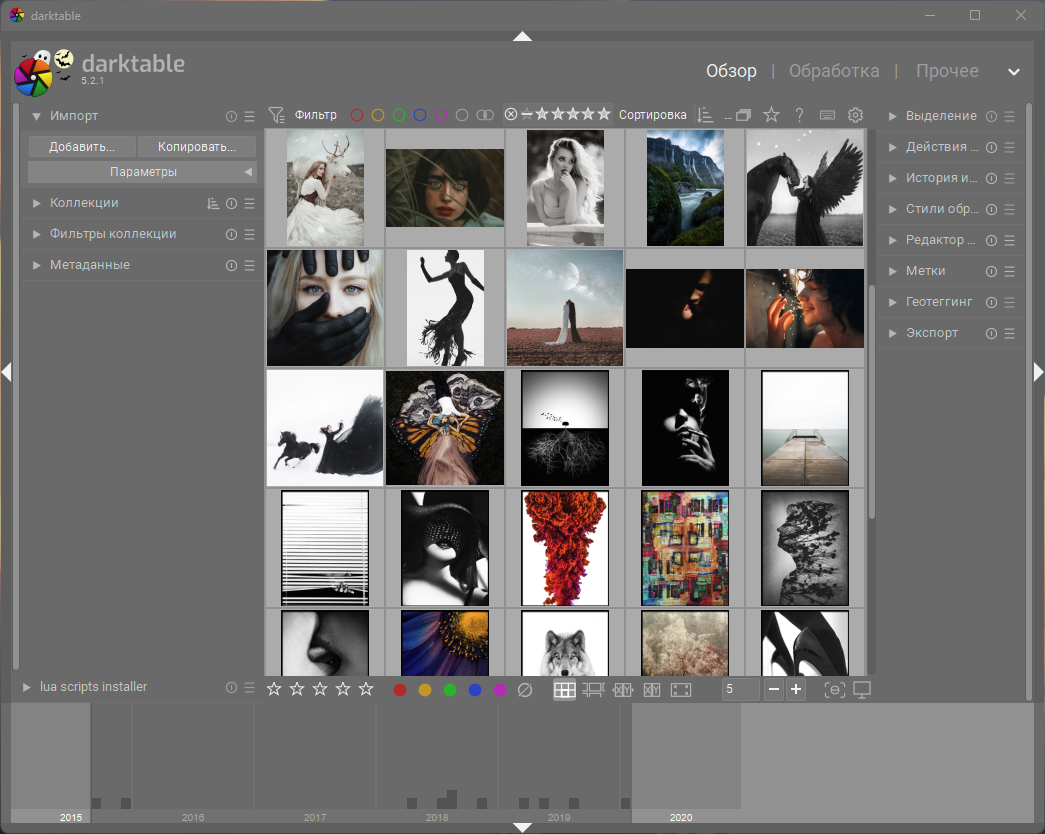Expand the Экспорт module
Screen dimensions: 1045x834
pos(931,333)
